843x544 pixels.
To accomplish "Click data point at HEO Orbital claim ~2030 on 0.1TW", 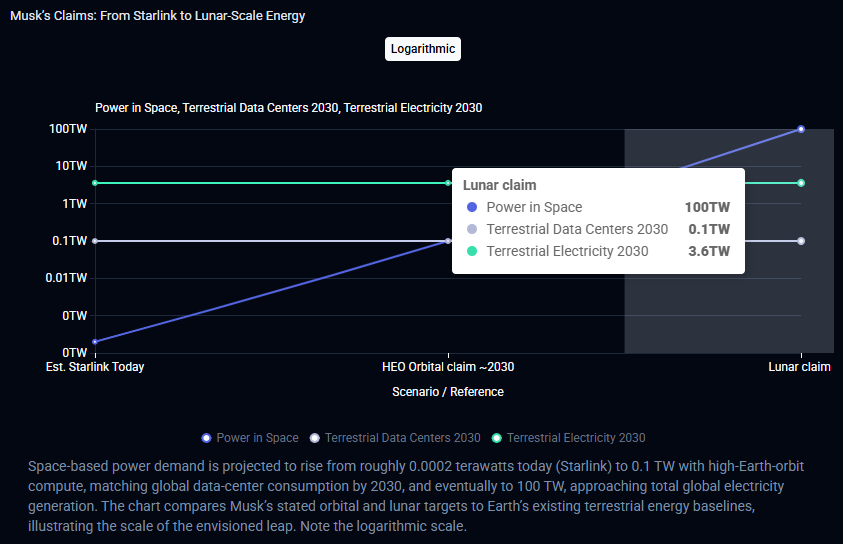I will coord(448,241).
